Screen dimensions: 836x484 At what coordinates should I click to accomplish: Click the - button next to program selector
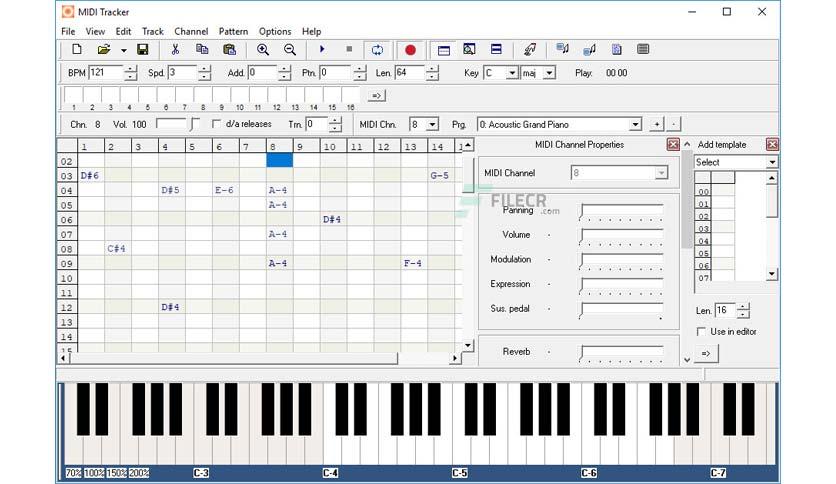click(674, 125)
